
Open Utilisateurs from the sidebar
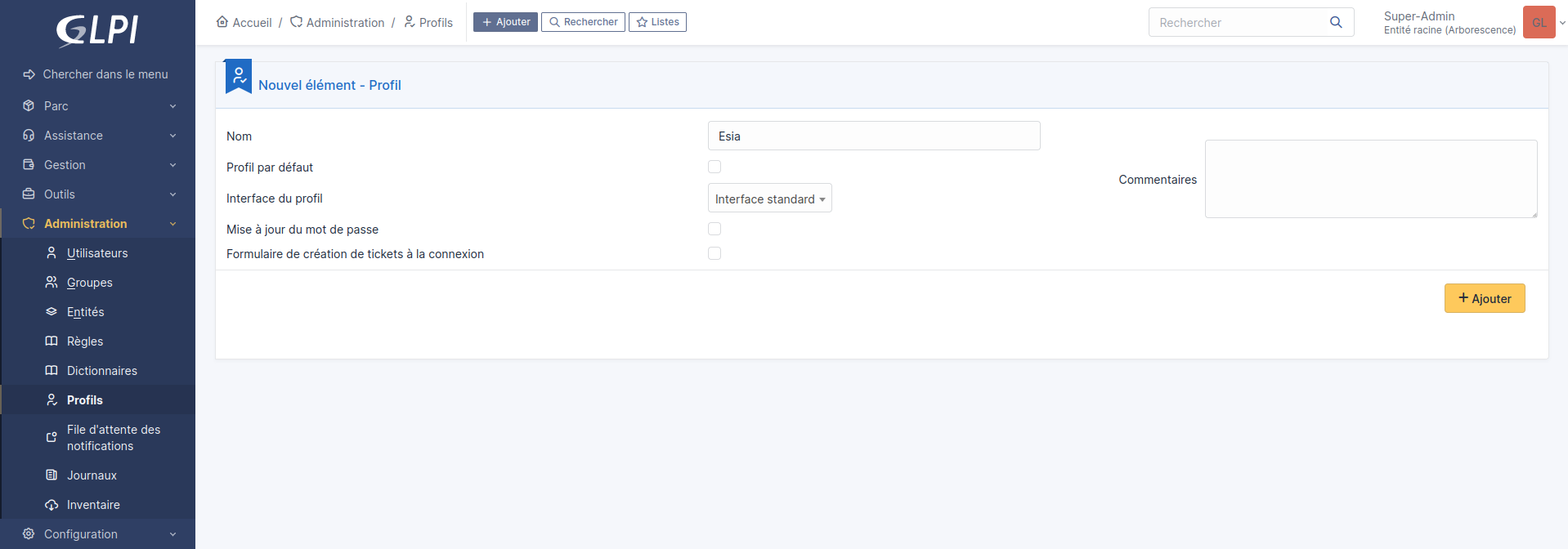tap(98, 253)
